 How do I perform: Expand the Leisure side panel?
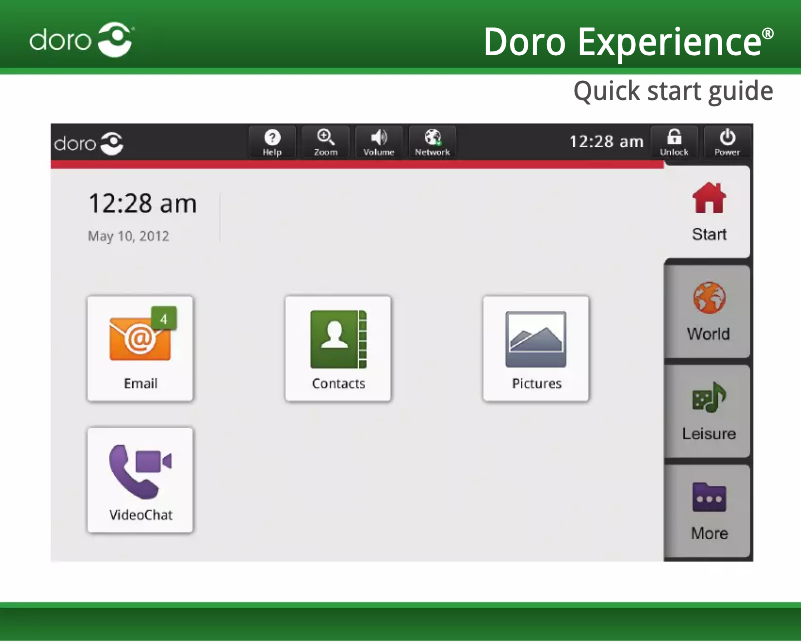tap(707, 412)
